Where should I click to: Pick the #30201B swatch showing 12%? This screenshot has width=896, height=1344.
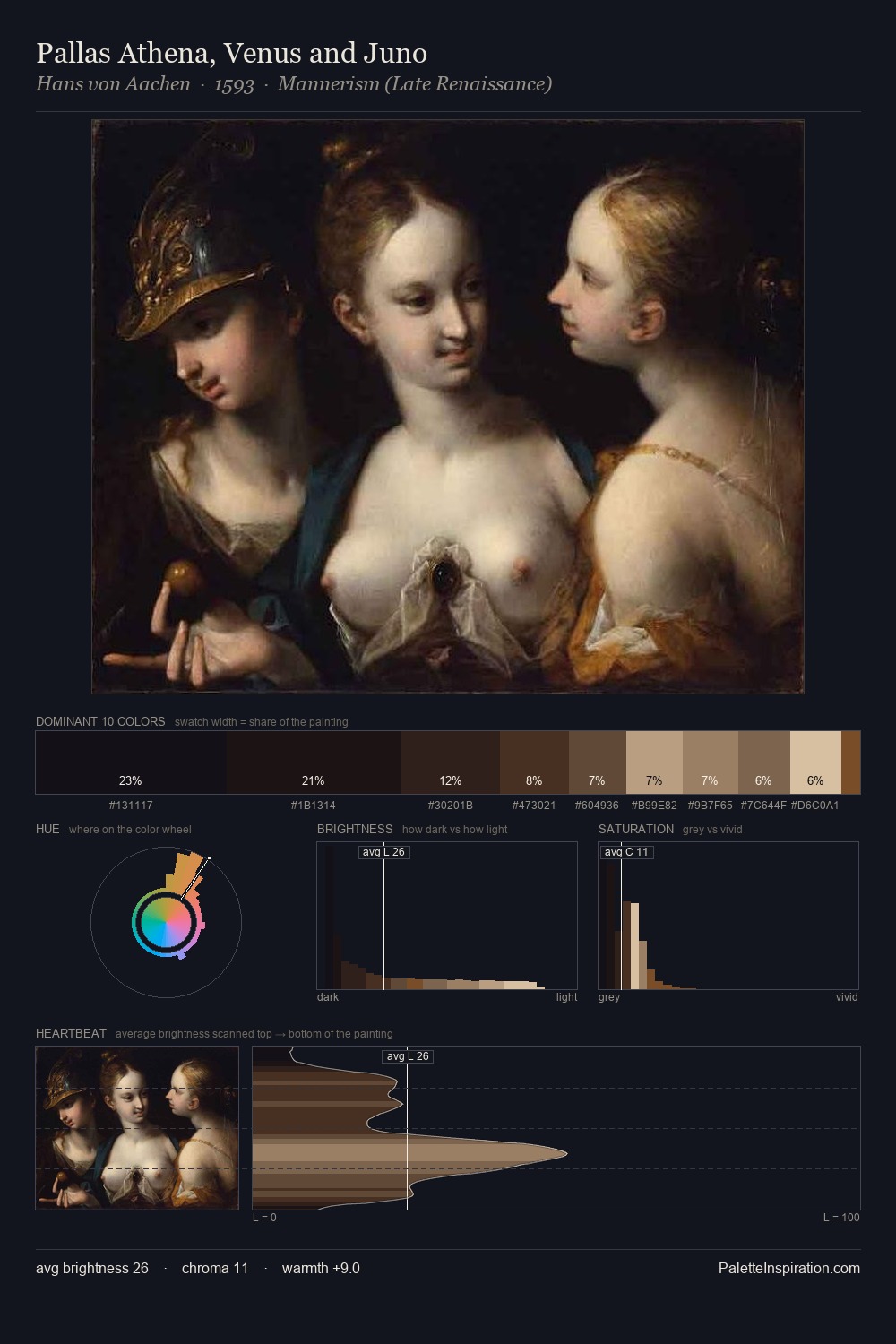pos(451,762)
